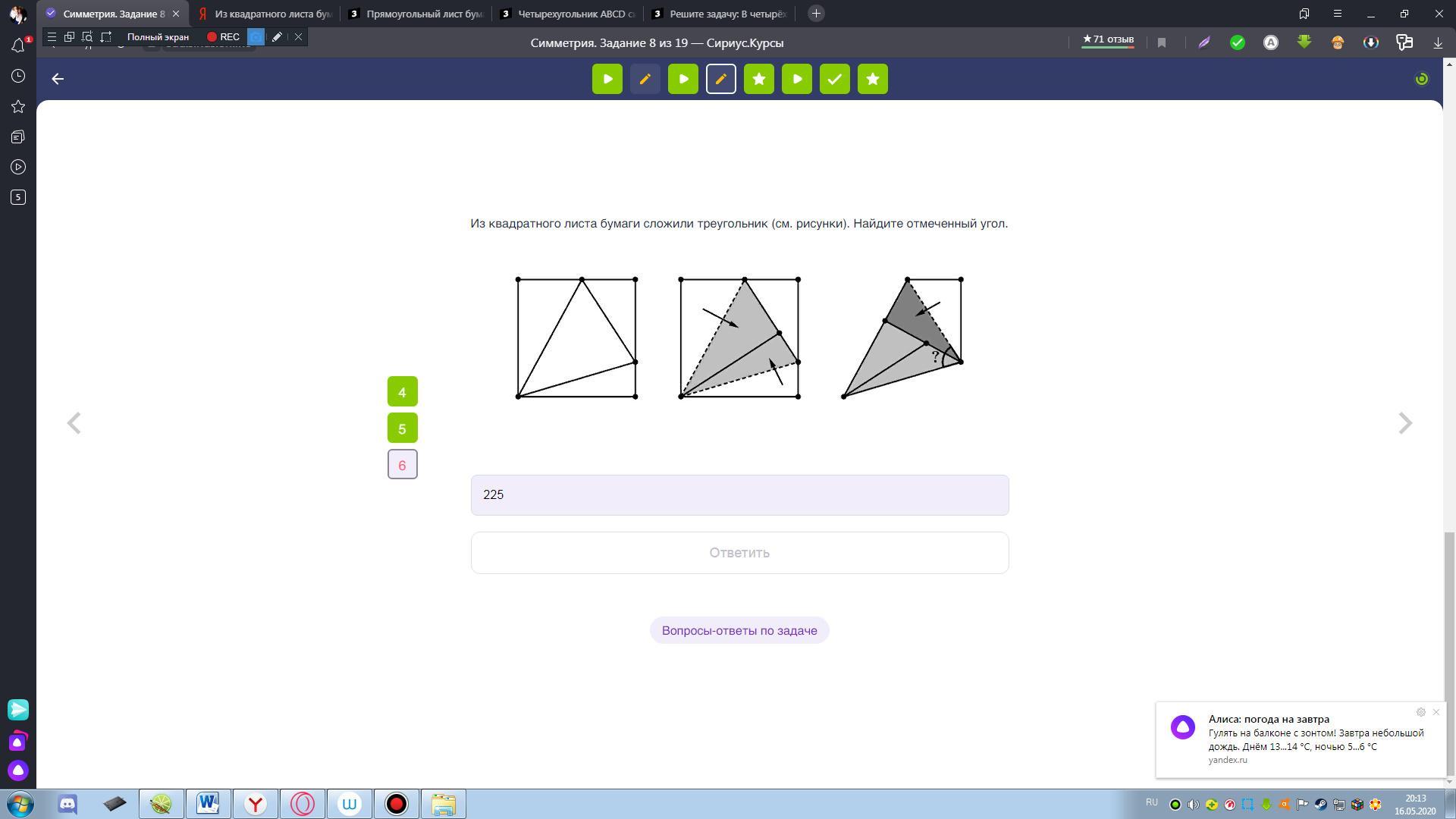
Task: Click the answer input field containing 225
Action: 739,495
